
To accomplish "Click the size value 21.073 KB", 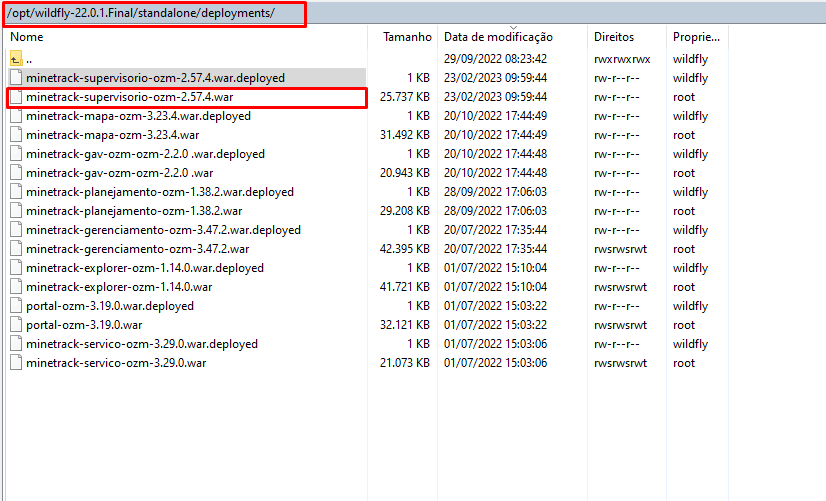I will pos(405,362).
